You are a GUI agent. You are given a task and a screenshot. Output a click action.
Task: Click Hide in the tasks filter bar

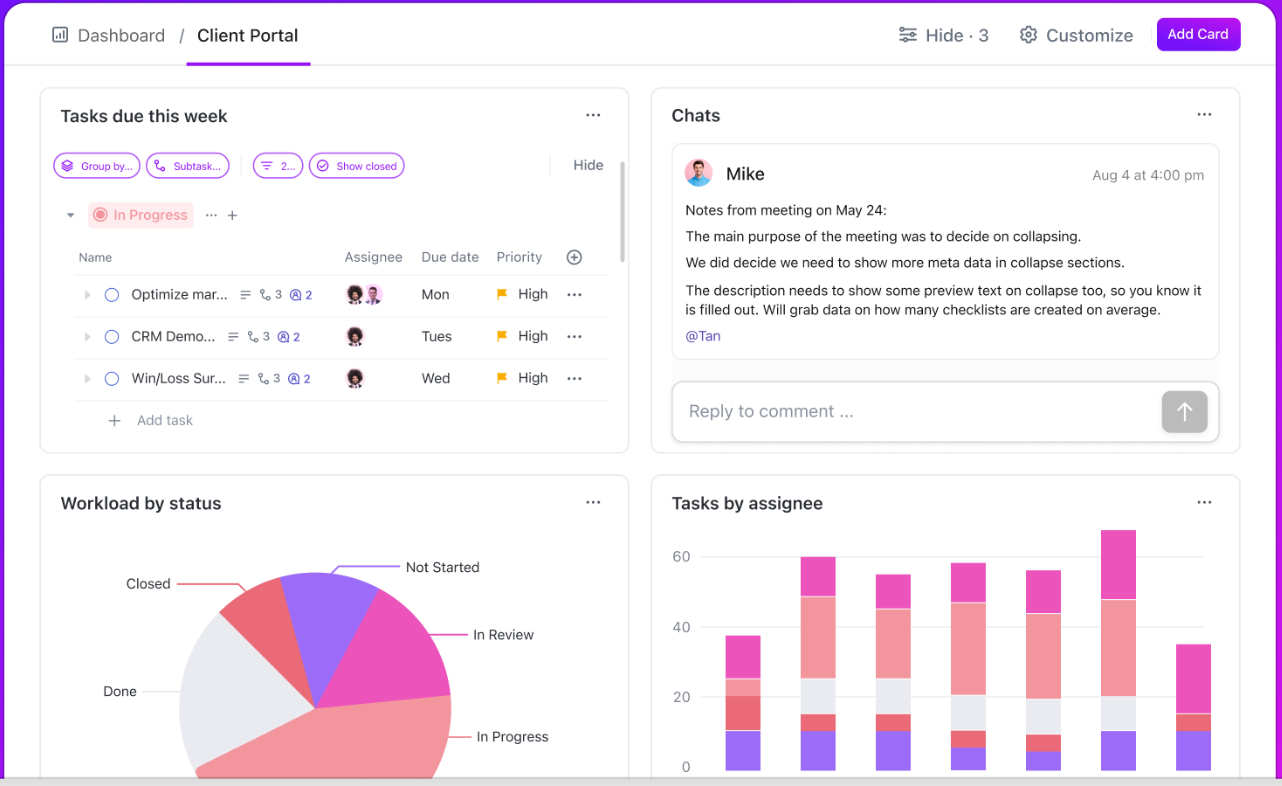(x=588, y=165)
